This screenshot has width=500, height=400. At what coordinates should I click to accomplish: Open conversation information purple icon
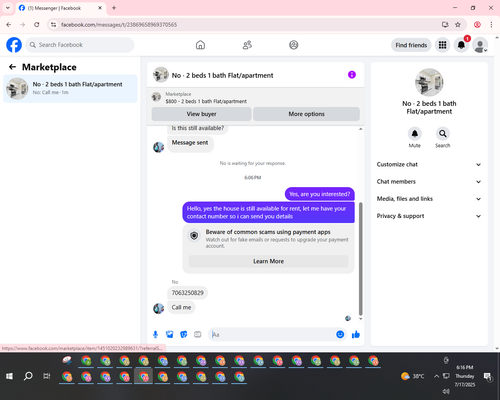pos(352,75)
